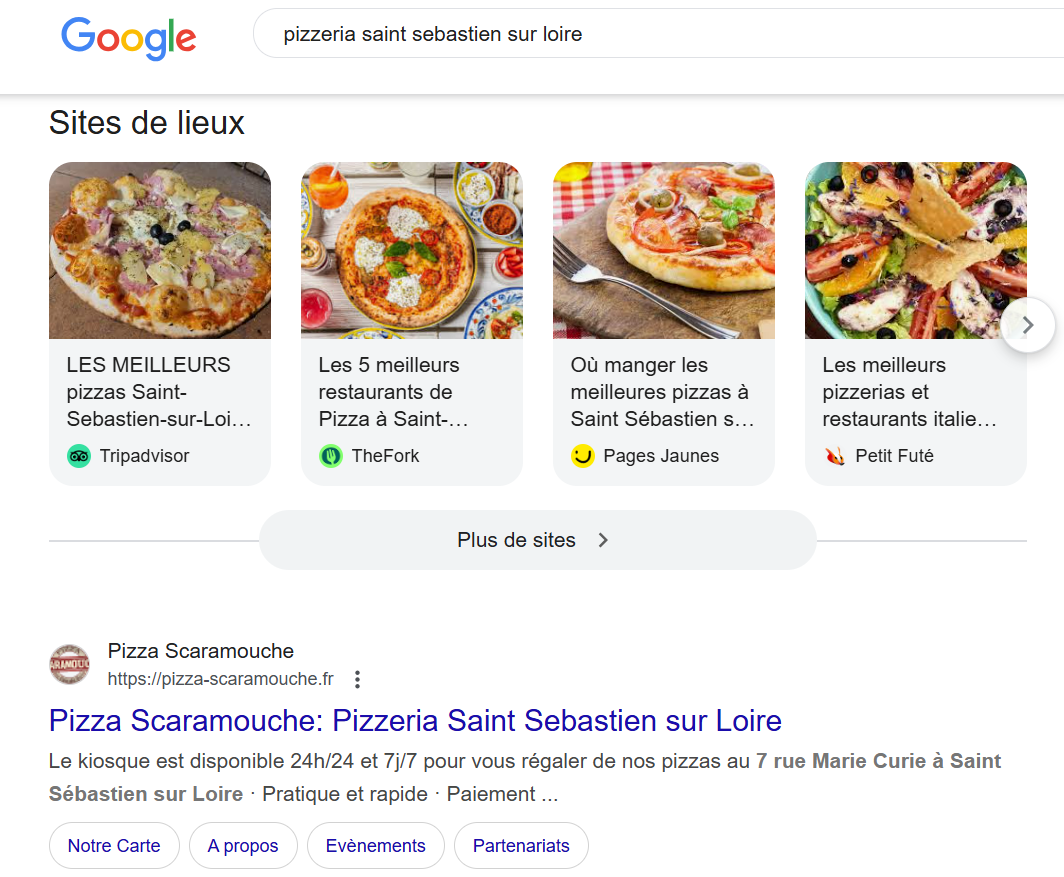Open the three-dot result options menu

click(357, 678)
